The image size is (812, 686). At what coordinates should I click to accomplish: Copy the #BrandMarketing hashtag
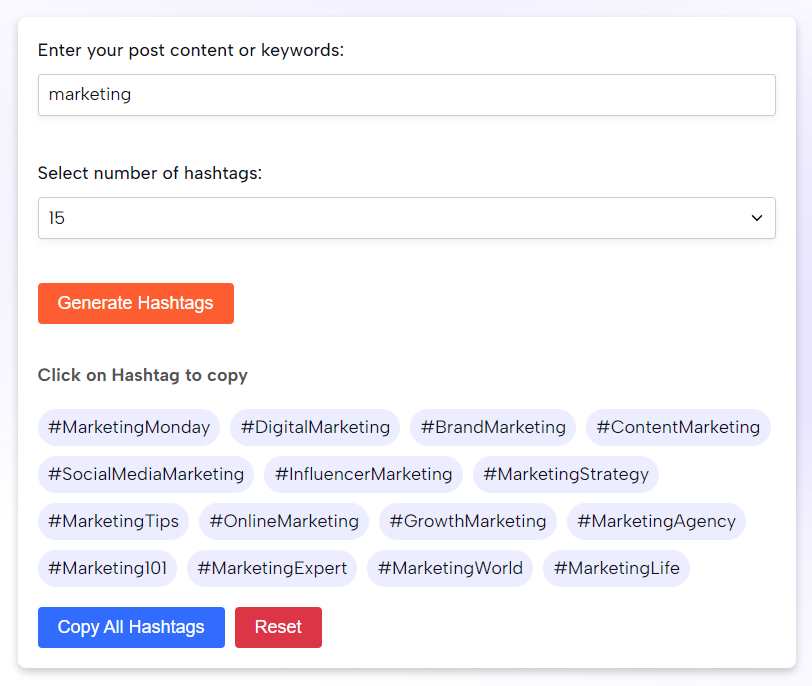pos(493,427)
